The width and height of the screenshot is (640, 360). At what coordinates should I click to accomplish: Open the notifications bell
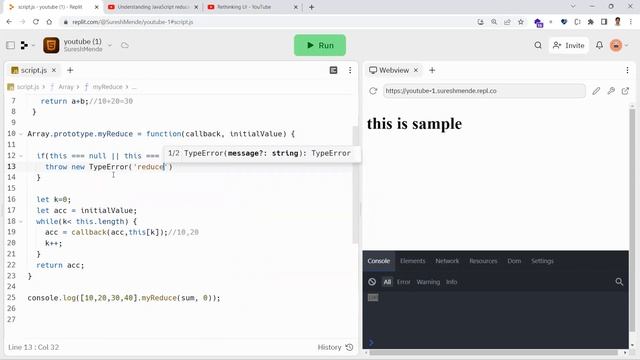pyautogui.click(x=599, y=45)
